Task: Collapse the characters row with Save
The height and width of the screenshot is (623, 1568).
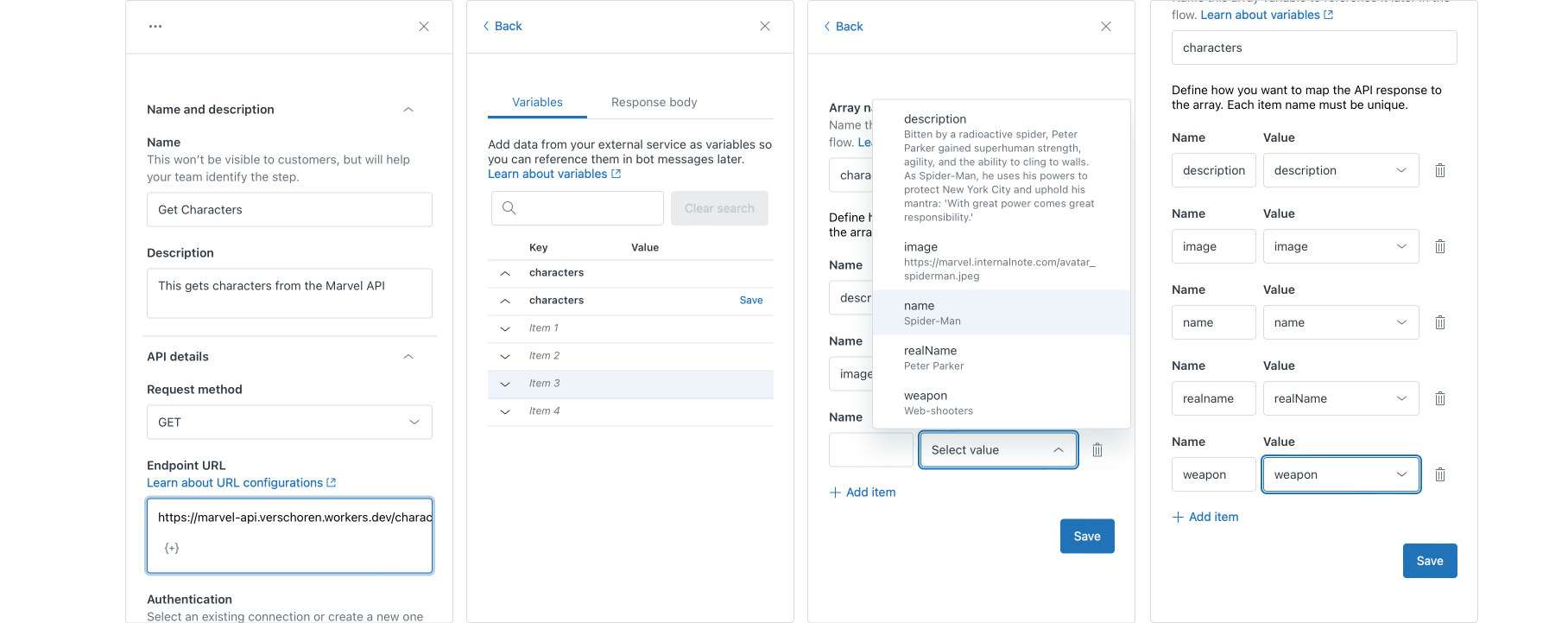Action: point(505,301)
